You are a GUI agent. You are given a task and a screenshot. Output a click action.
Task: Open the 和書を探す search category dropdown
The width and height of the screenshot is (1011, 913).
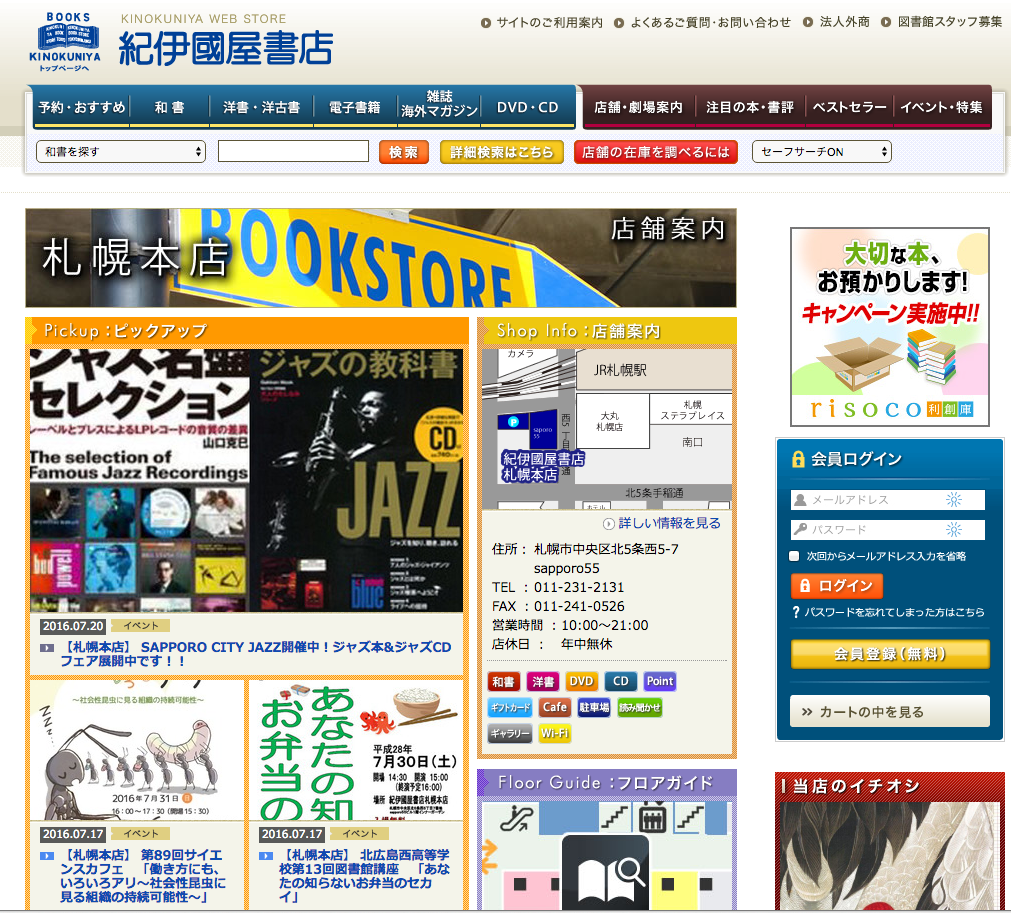click(x=121, y=152)
